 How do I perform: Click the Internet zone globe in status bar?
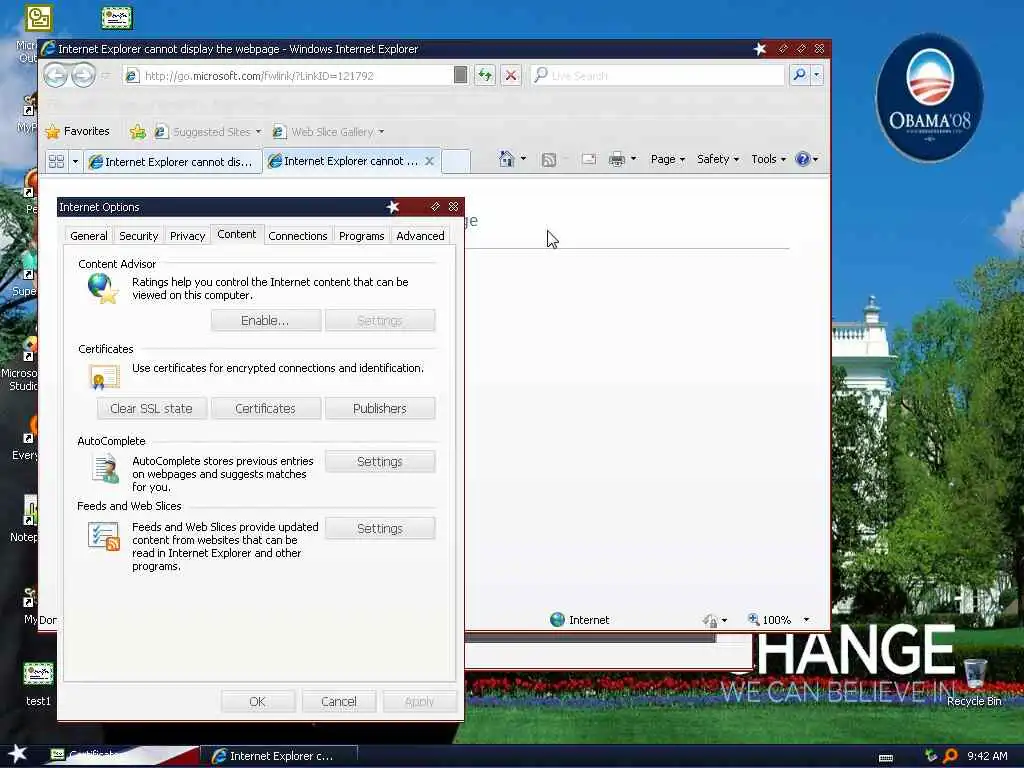point(557,620)
